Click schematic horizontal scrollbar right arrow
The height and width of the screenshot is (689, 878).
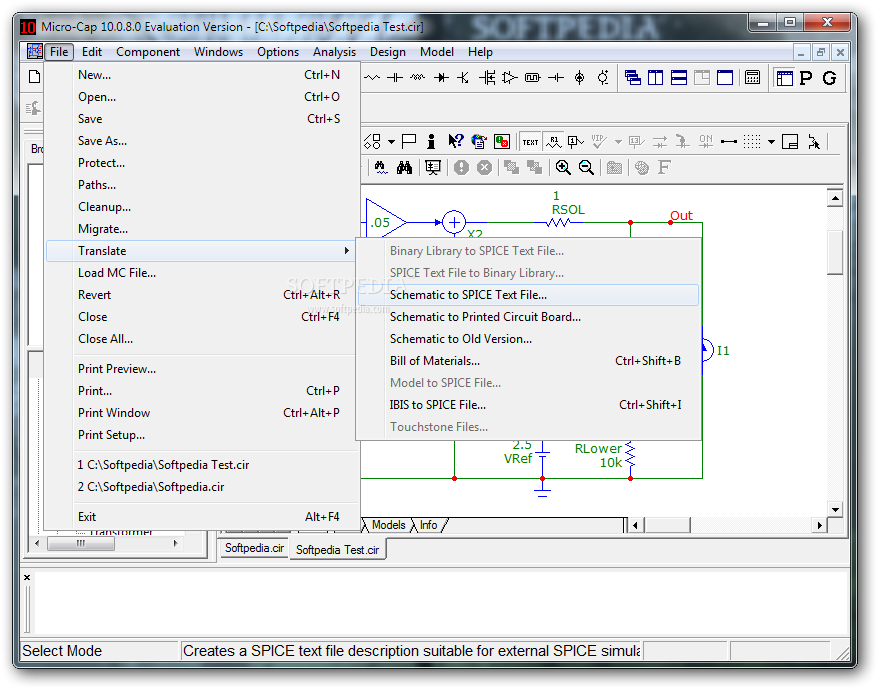tap(819, 525)
